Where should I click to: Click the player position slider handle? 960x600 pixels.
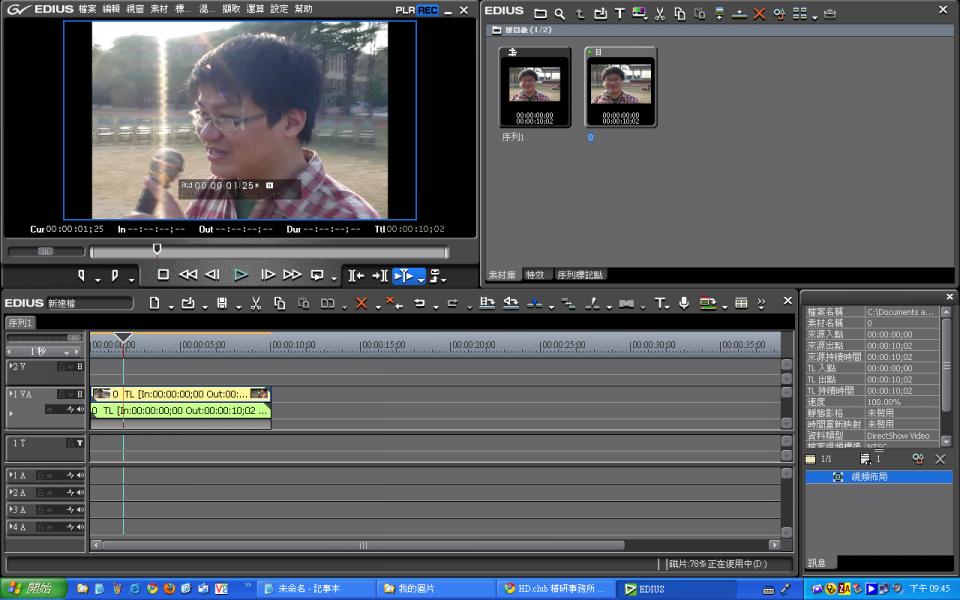tap(156, 250)
